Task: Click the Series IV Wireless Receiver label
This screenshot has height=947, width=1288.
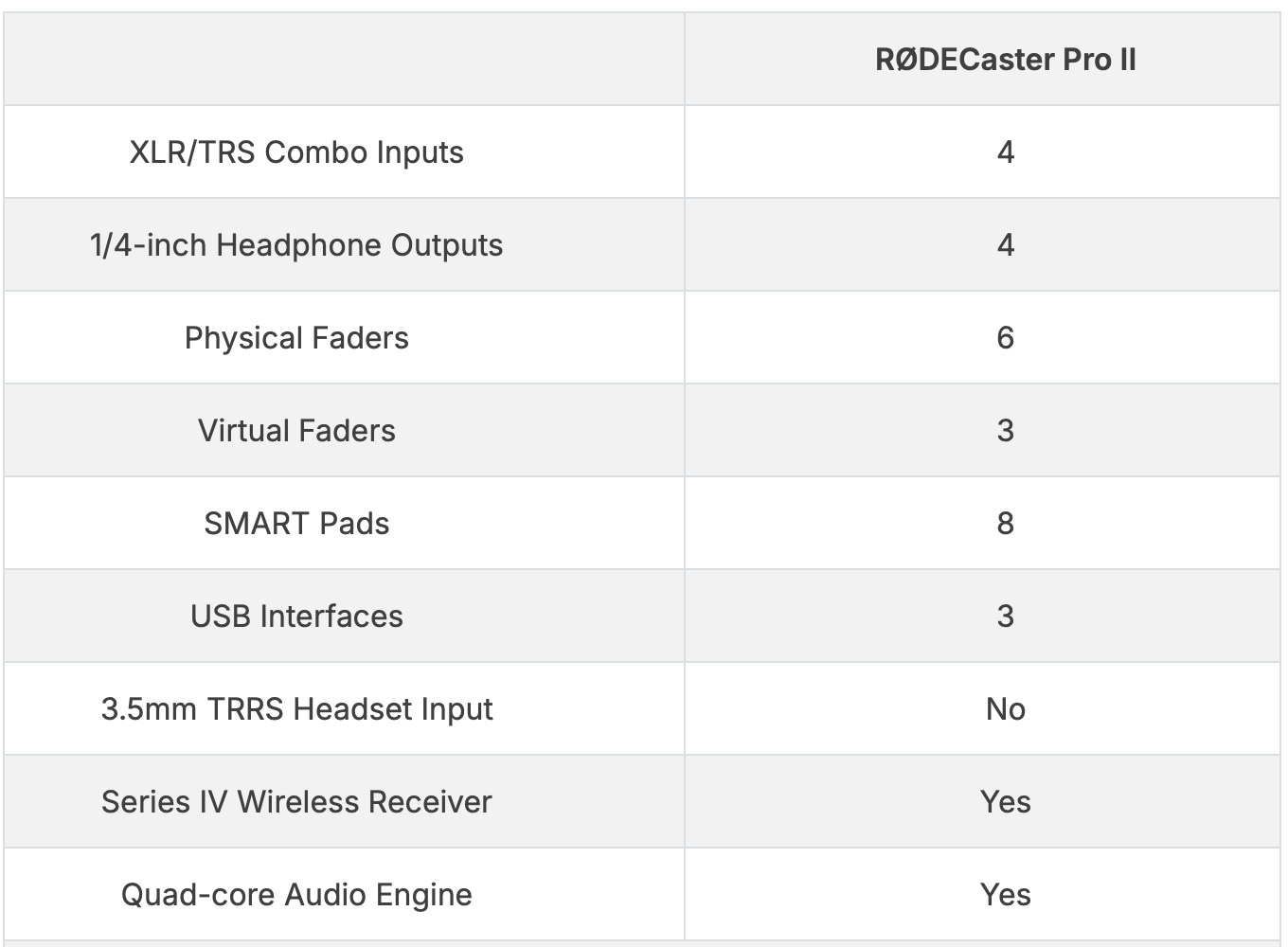Action: point(296,802)
